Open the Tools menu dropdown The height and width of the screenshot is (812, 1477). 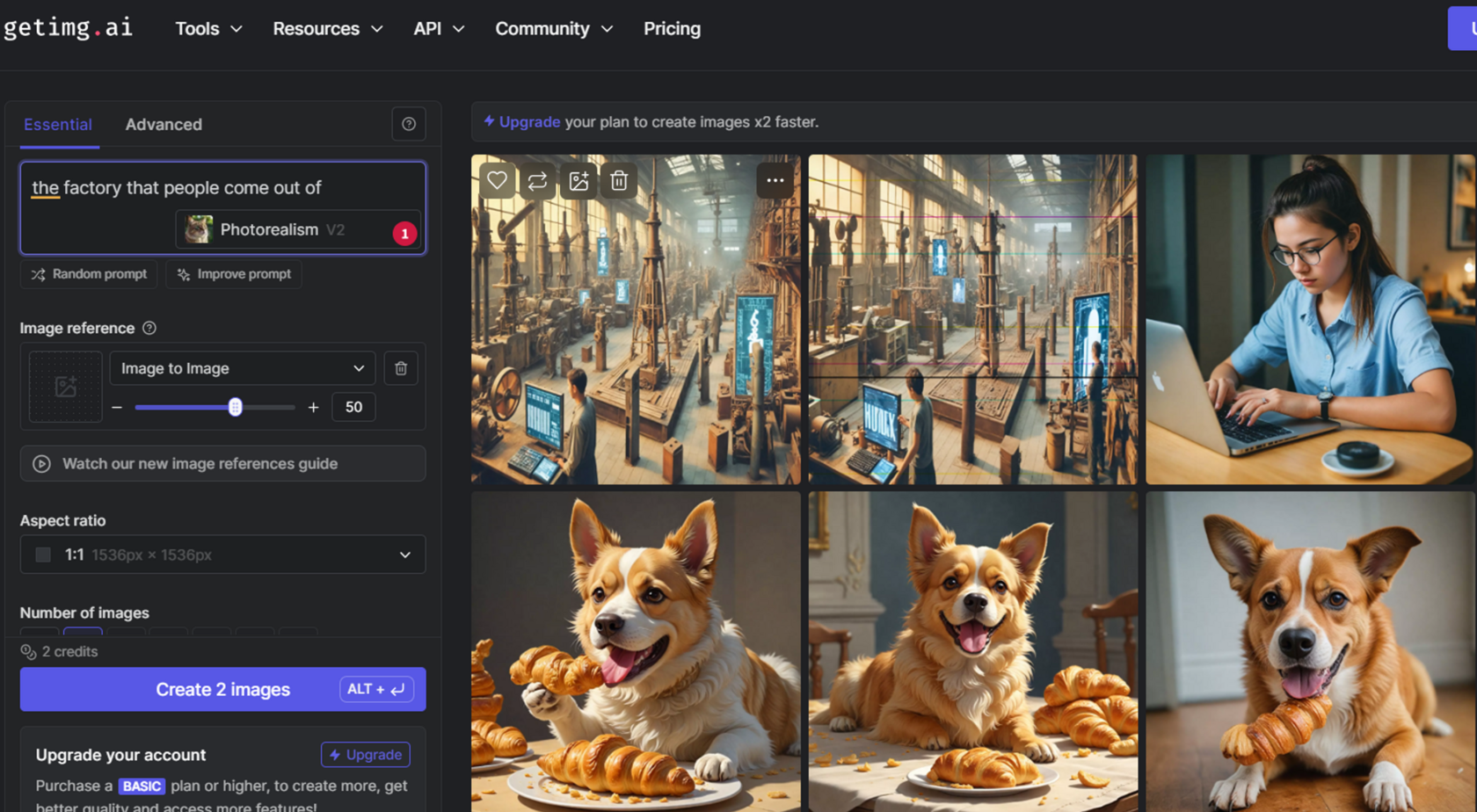207,29
